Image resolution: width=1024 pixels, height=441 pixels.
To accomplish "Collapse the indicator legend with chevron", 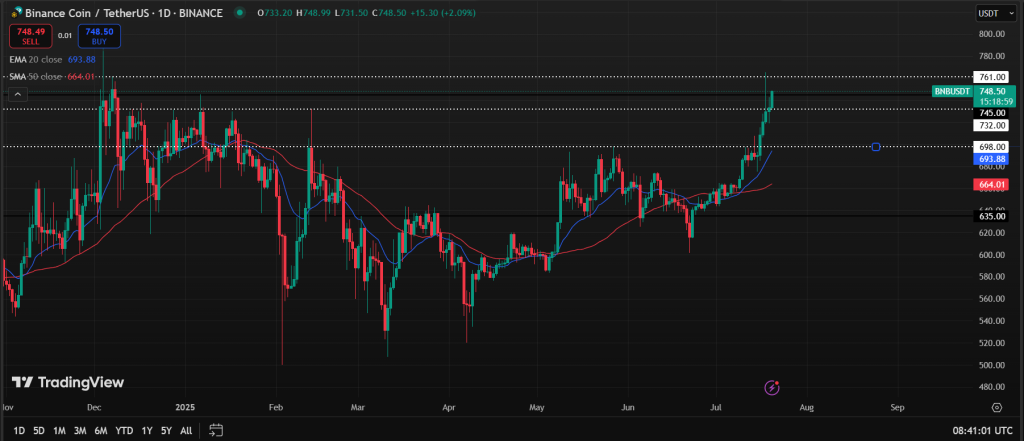I will pos(18,95).
